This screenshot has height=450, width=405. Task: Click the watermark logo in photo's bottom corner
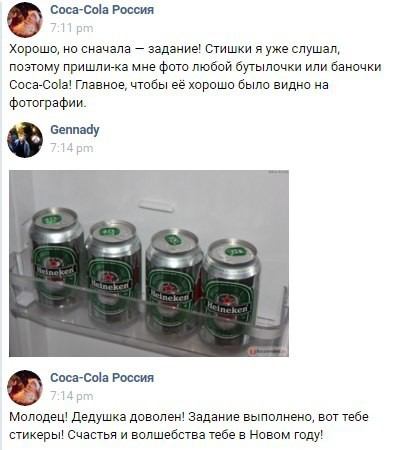coord(268,351)
